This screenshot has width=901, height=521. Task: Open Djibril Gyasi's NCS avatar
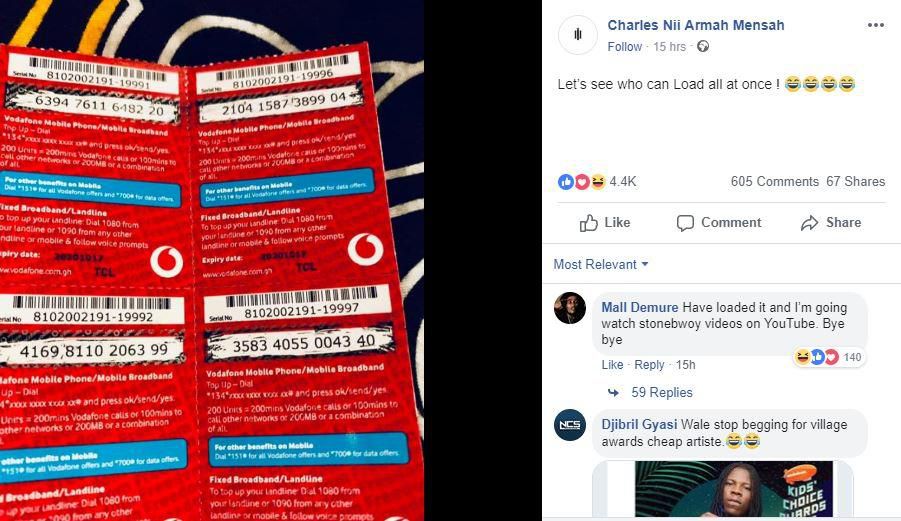pos(570,425)
